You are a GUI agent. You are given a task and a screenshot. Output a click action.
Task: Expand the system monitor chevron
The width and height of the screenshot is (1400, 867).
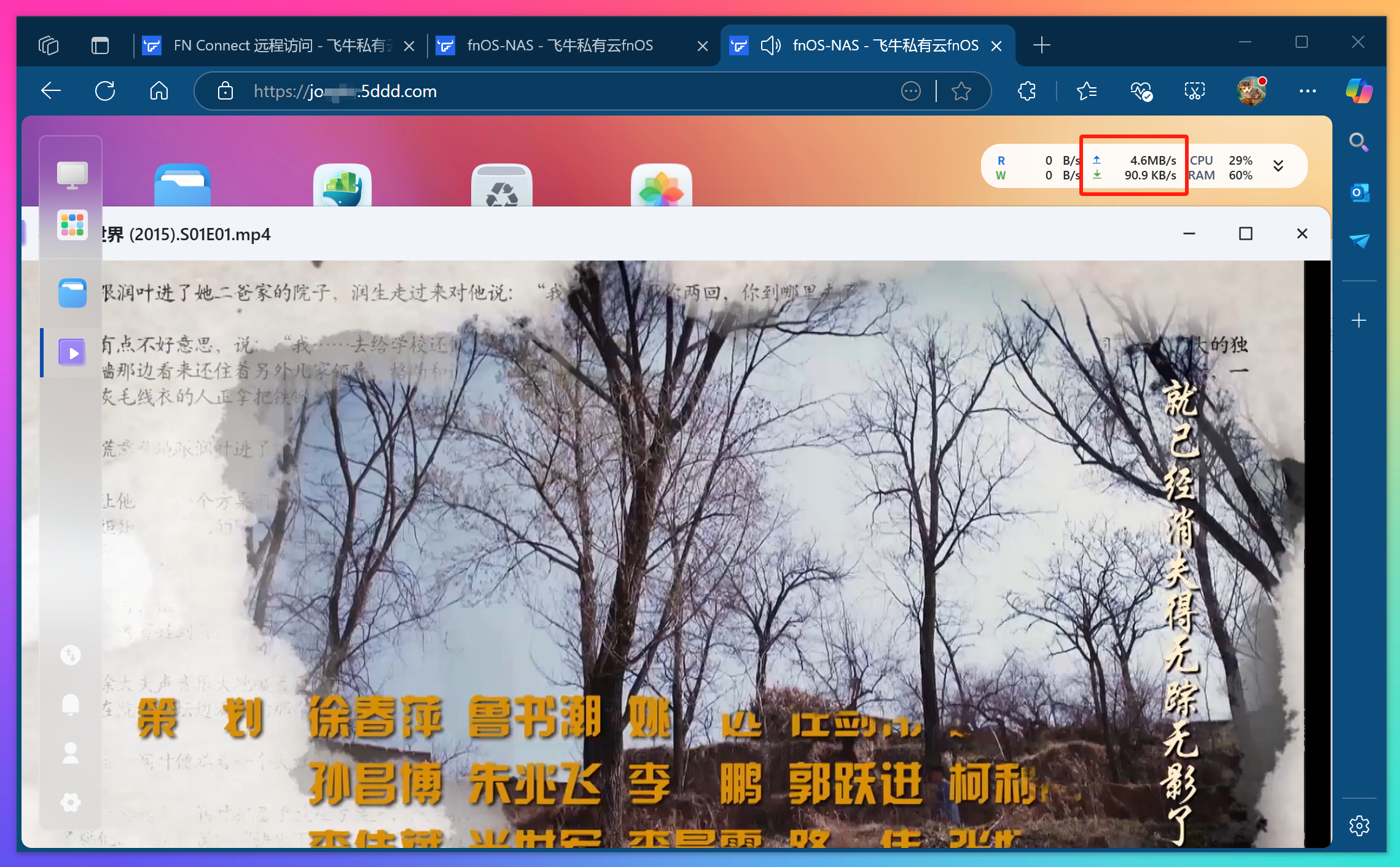pyautogui.click(x=1278, y=166)
